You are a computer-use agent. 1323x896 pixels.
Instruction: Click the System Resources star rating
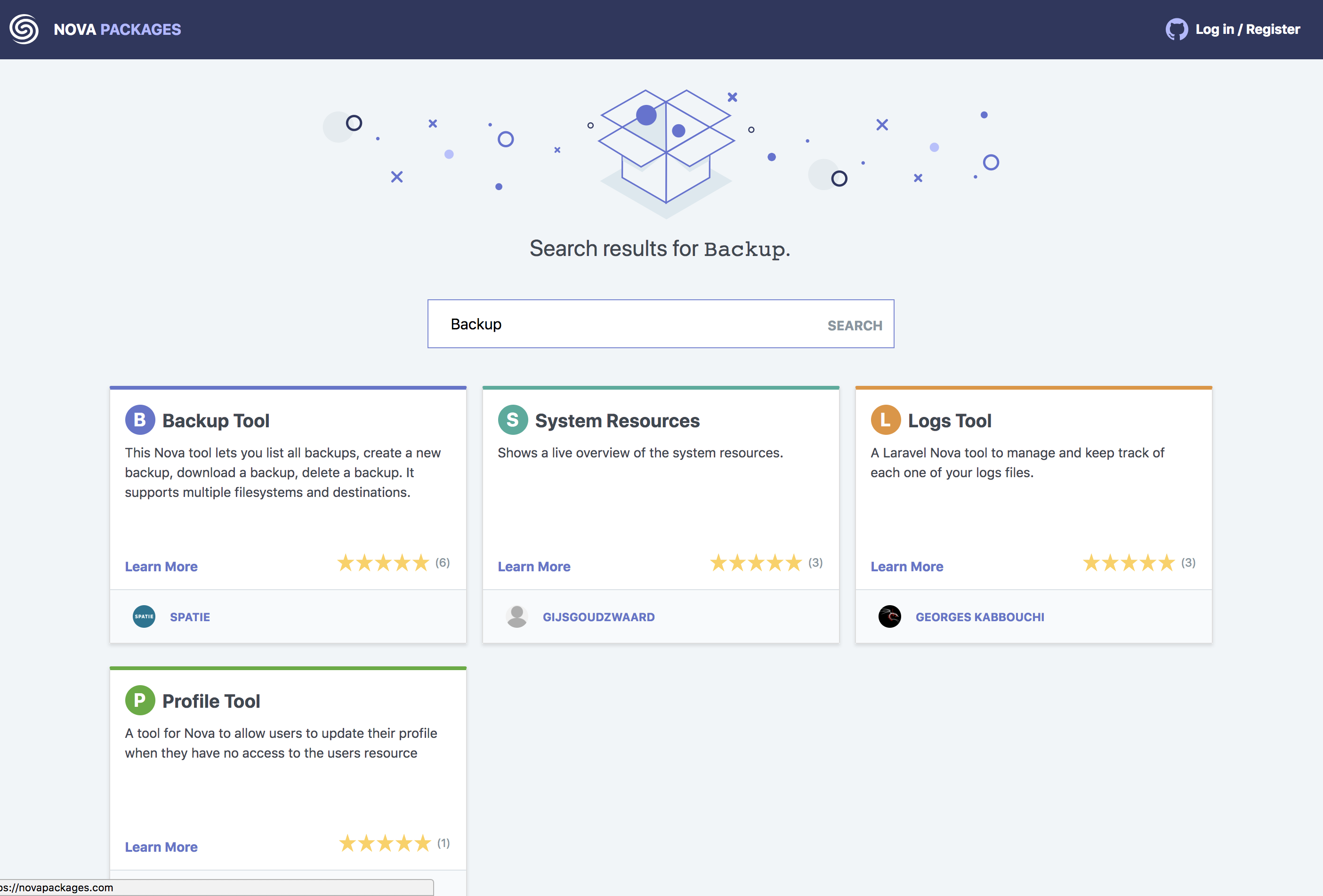click(756, 563)
